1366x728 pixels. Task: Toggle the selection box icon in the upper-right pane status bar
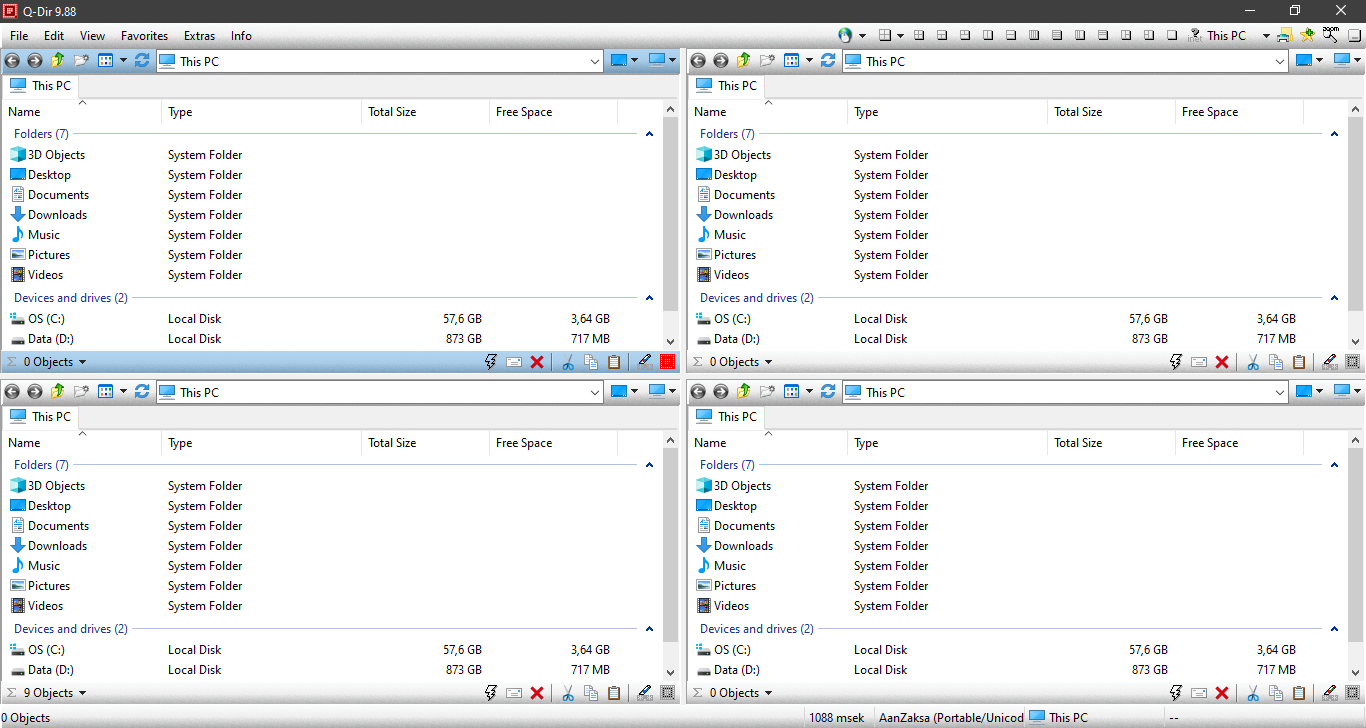click(1353, 362)
